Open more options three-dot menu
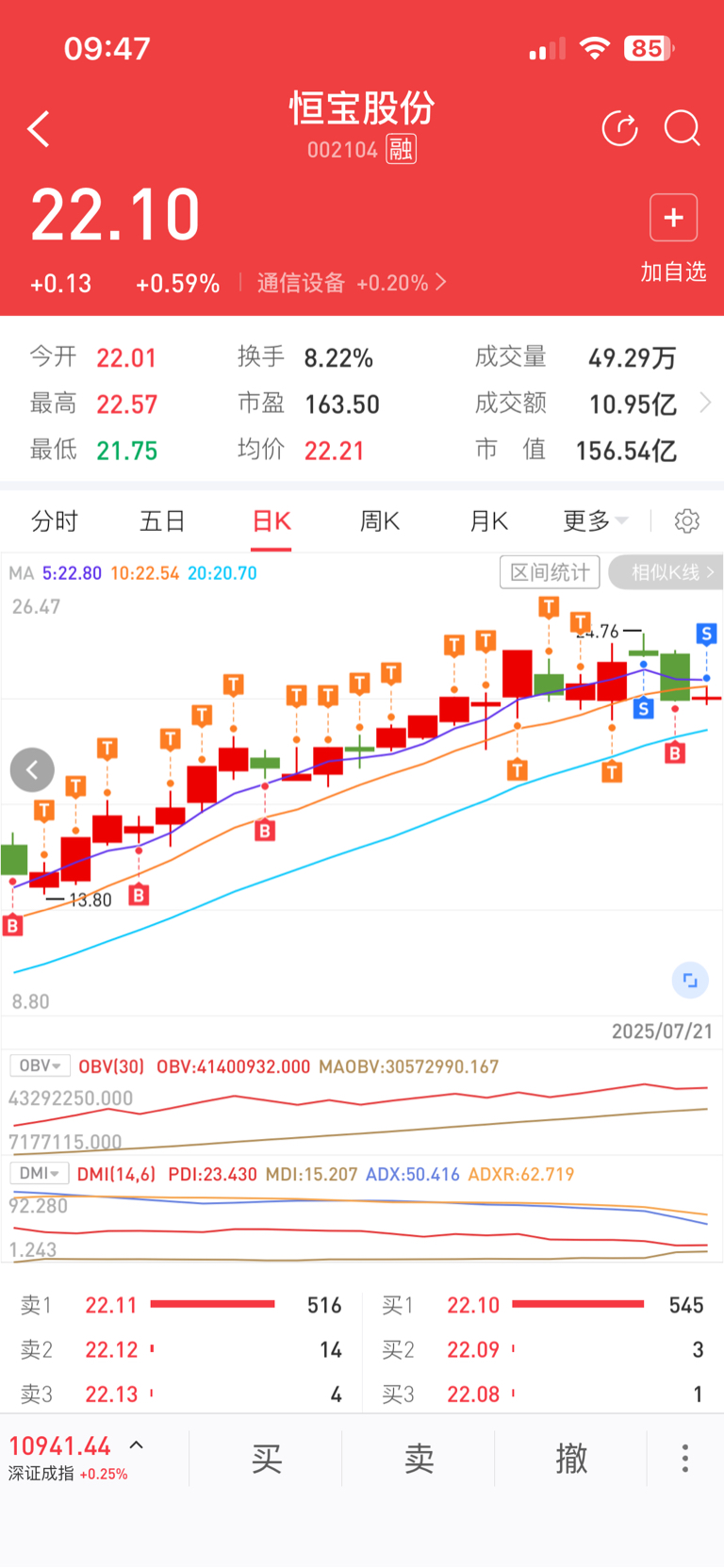This screenshot has width=724, height=1568. 685,1458
